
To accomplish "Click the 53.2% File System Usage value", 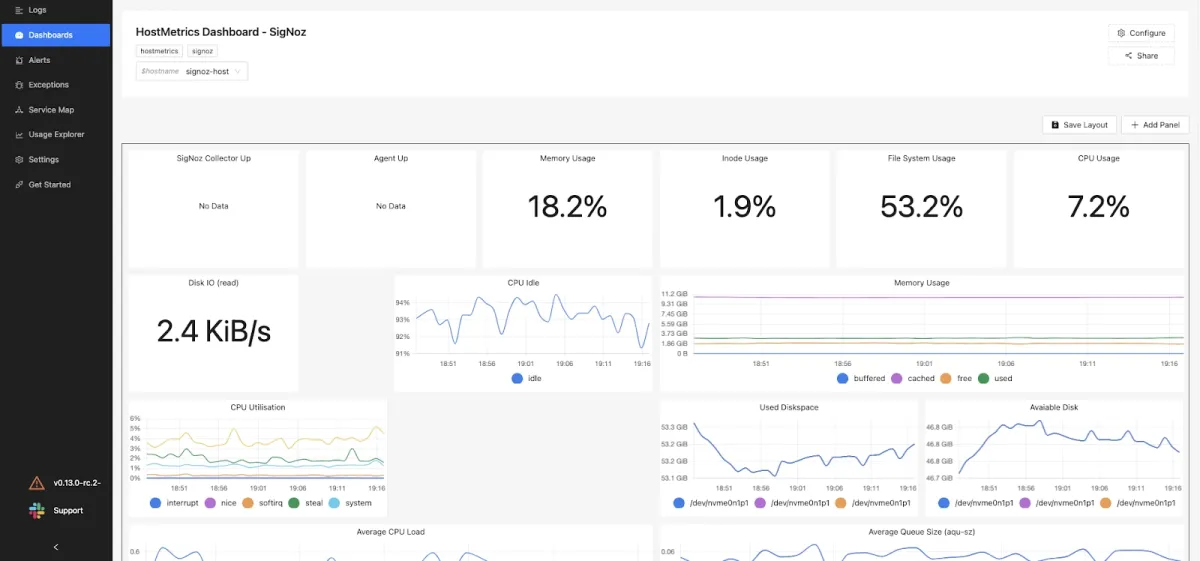I will pos(922,206).
